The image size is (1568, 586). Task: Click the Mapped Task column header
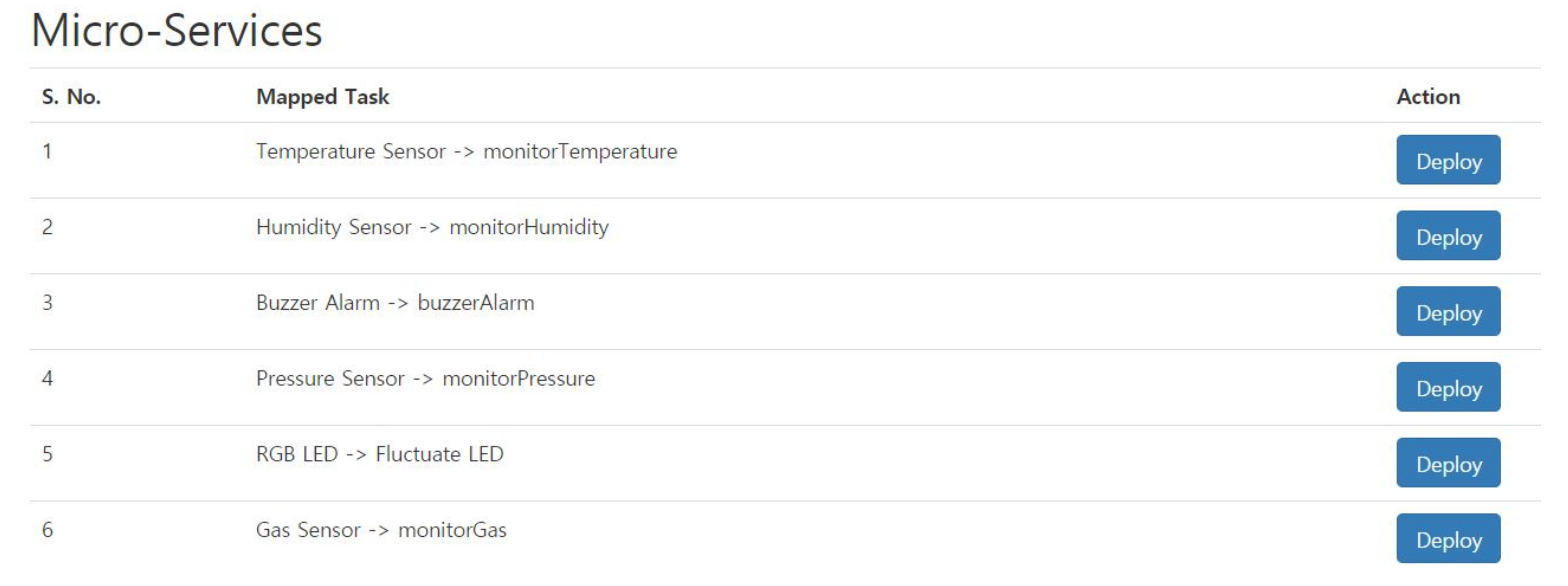click(322, 97)
